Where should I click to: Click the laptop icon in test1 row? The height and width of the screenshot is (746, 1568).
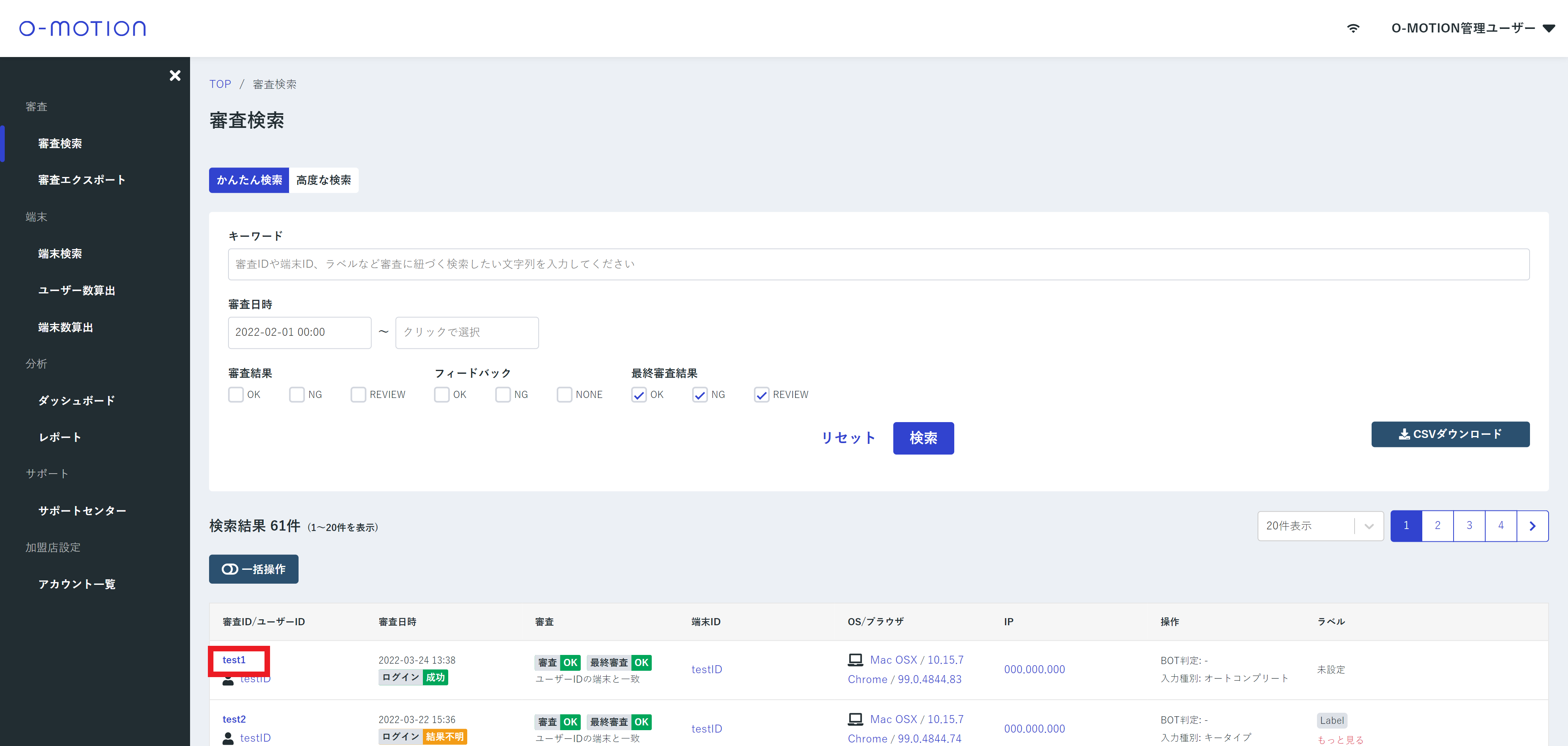point(855,660)
